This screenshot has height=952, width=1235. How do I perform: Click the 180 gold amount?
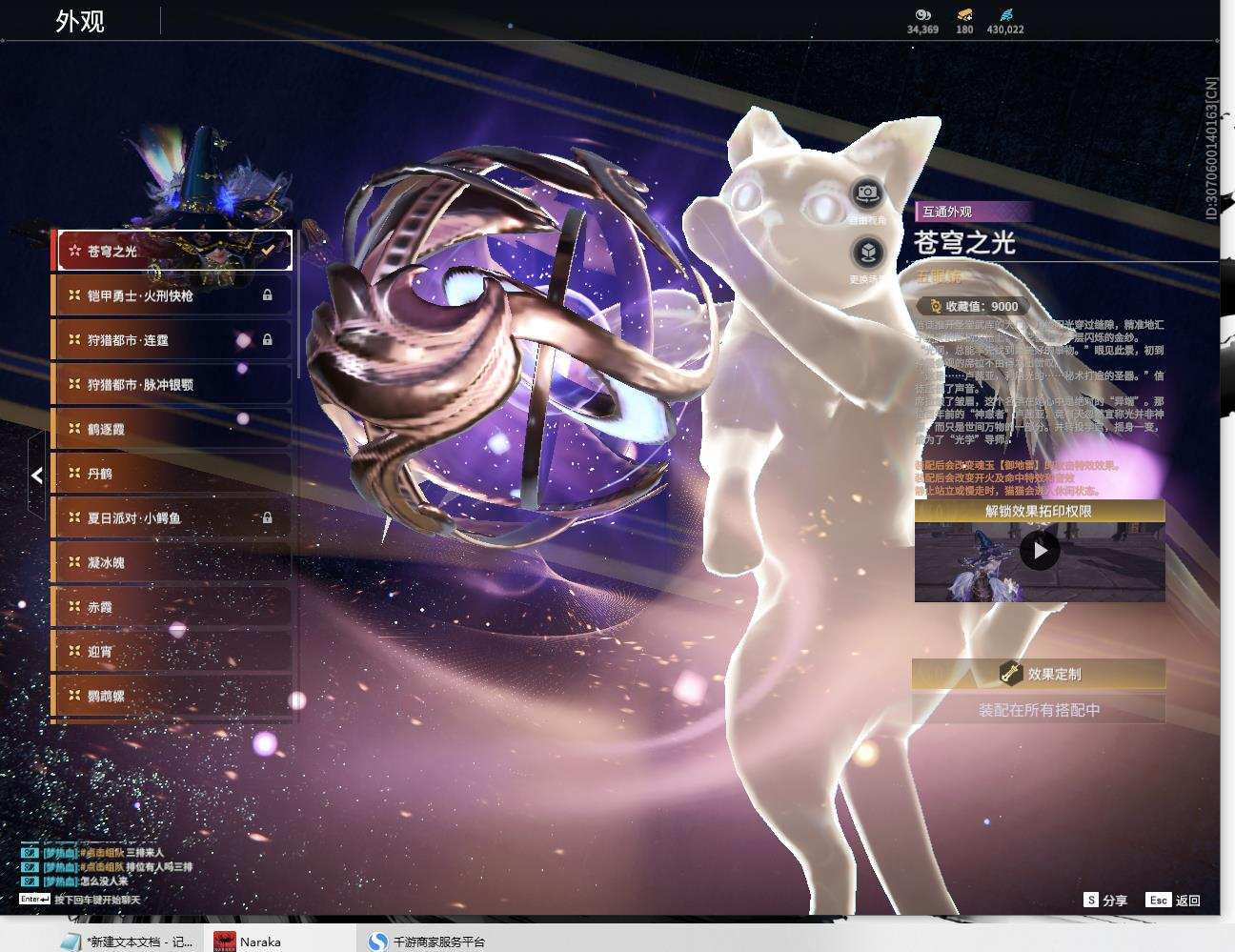(x=964, y=30)
